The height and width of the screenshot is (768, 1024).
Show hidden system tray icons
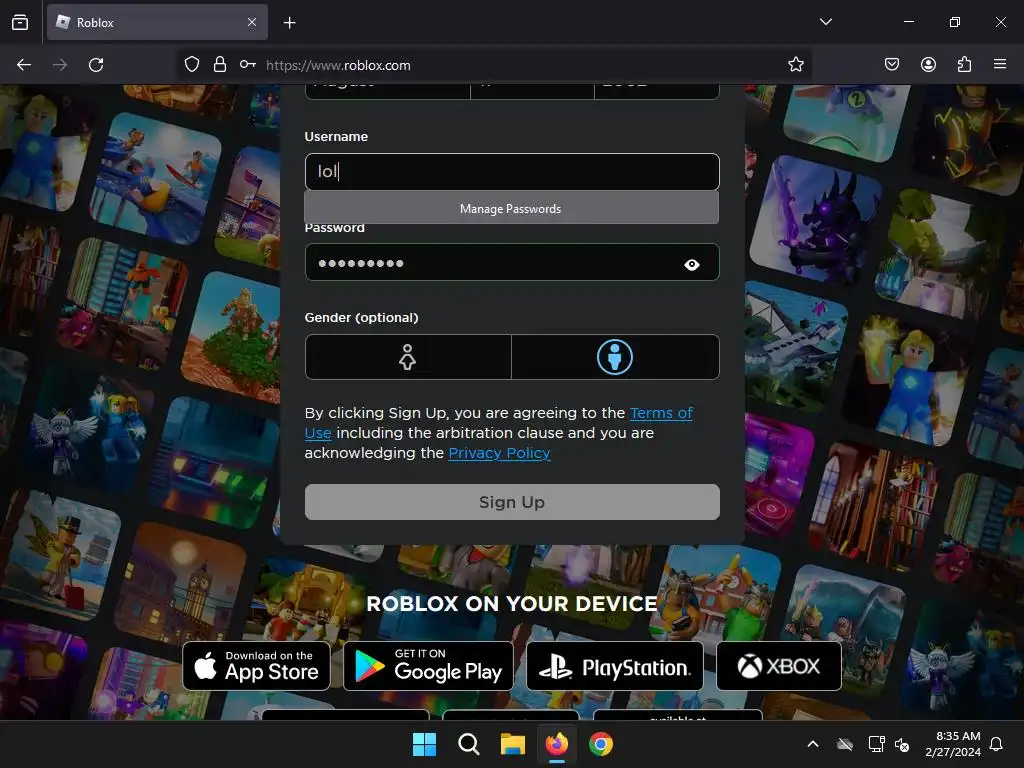[x=813, y=744]
